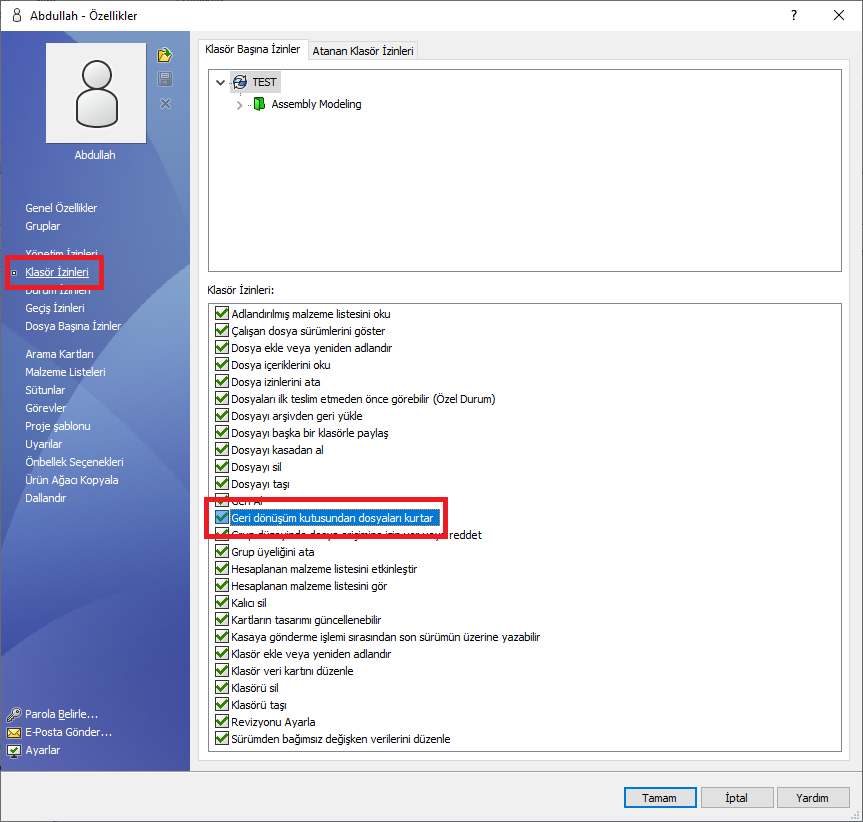Click the İptal button
The width and height of the screenshot is (863, 822).
(x=737, y=798)
